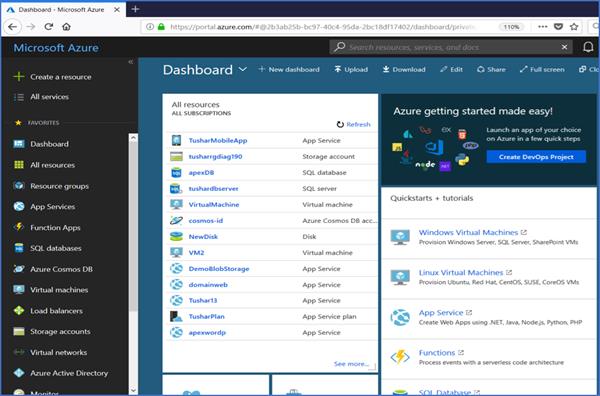
Task: Click Create DevOps Project button
Action: (536, 157)
